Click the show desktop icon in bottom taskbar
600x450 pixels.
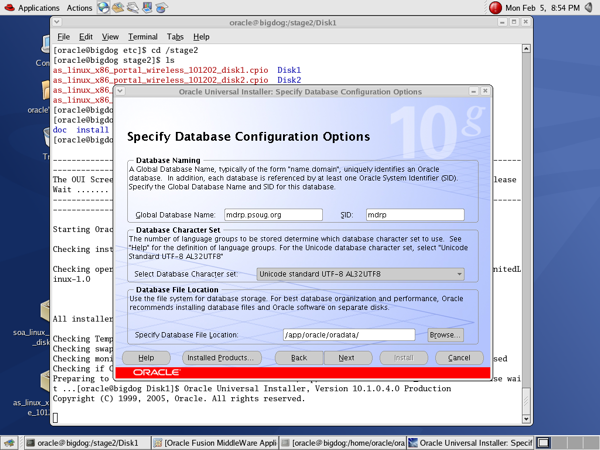[x=9, y=443]
